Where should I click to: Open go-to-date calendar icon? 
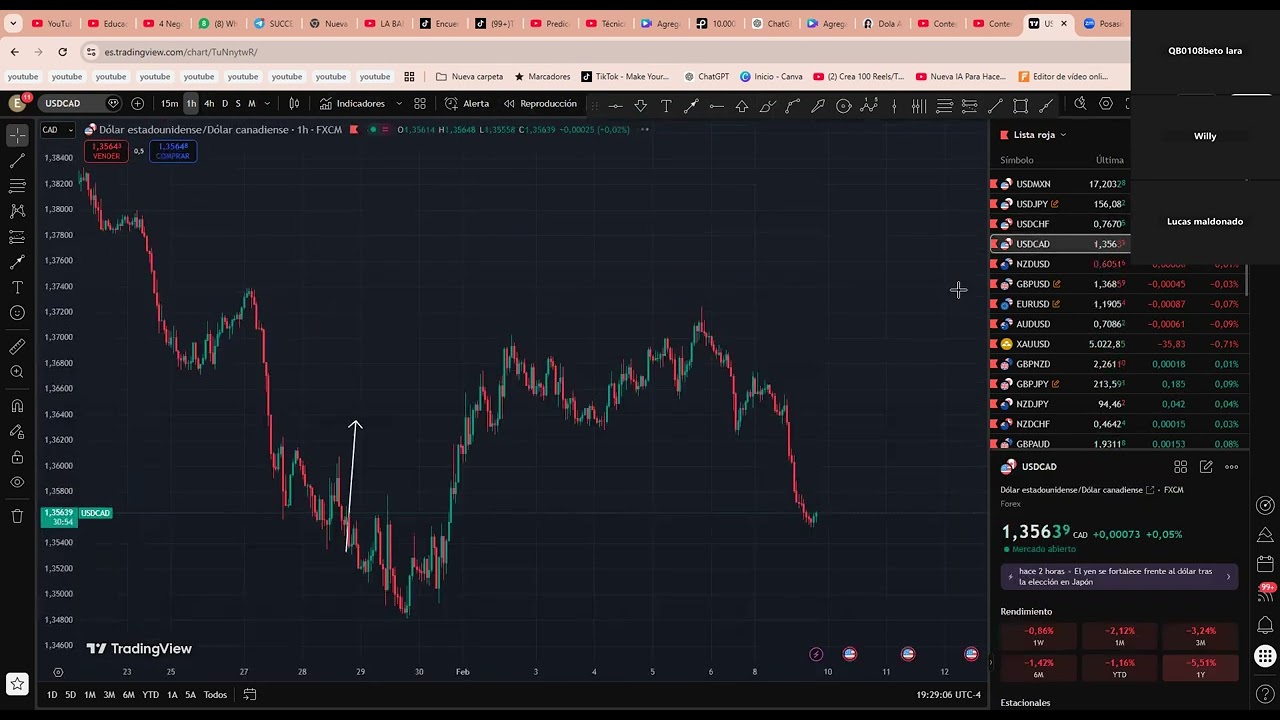[250, 695]
